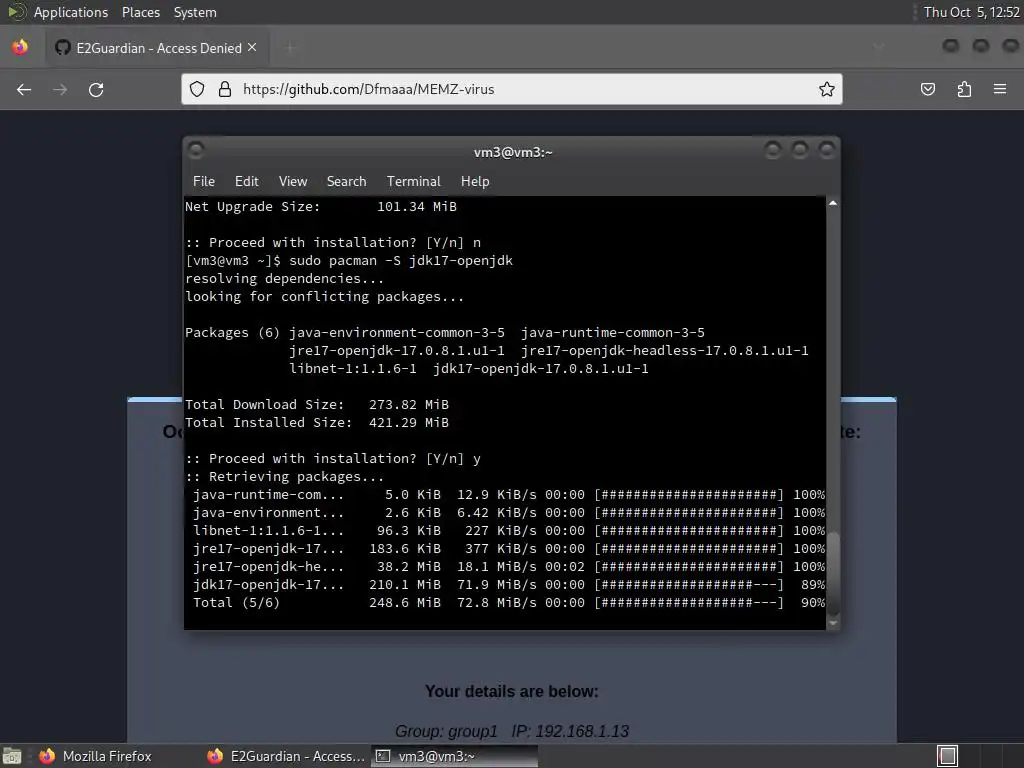The image size is (1024, 768).
Task: Open the terminal Edit menu
Action: 247,182
